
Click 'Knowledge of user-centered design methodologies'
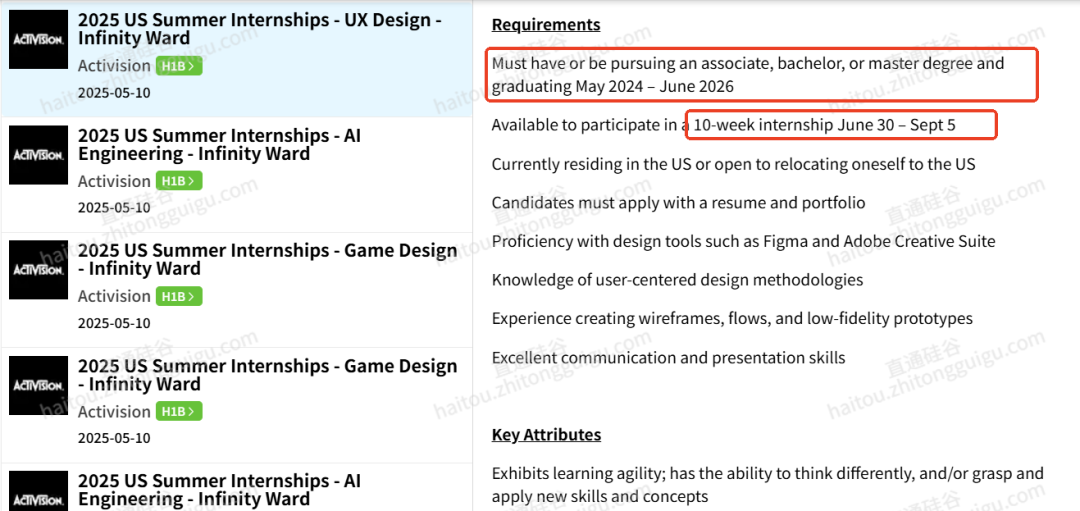click(677, 280)
